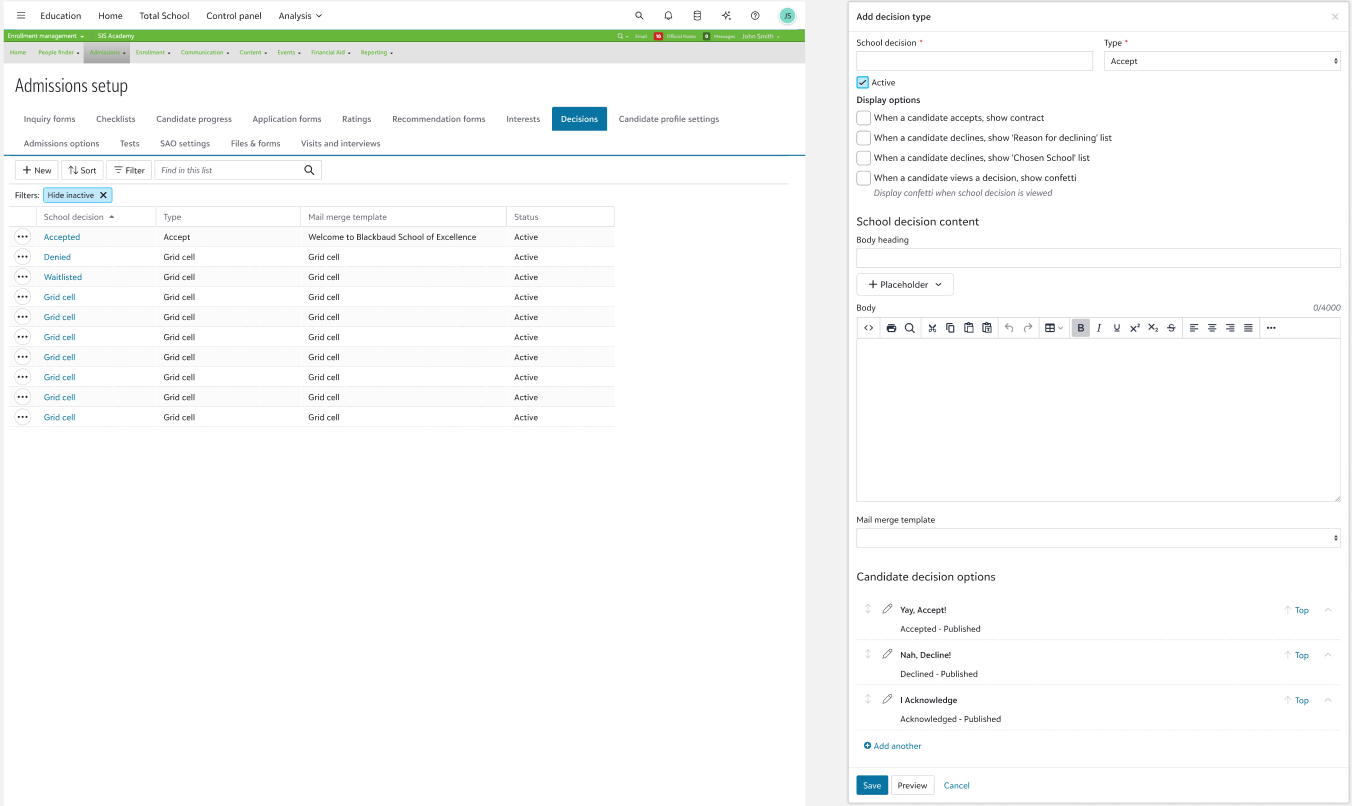Uncheck the Active checkbox
This screenshot has height=806, width=1352.
[862, 82]
